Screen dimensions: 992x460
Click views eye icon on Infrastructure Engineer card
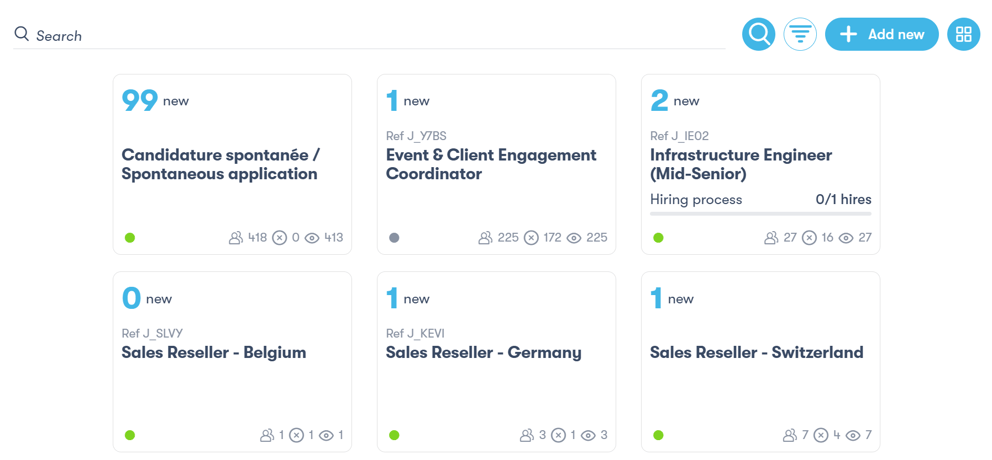[x=846, y=238]
